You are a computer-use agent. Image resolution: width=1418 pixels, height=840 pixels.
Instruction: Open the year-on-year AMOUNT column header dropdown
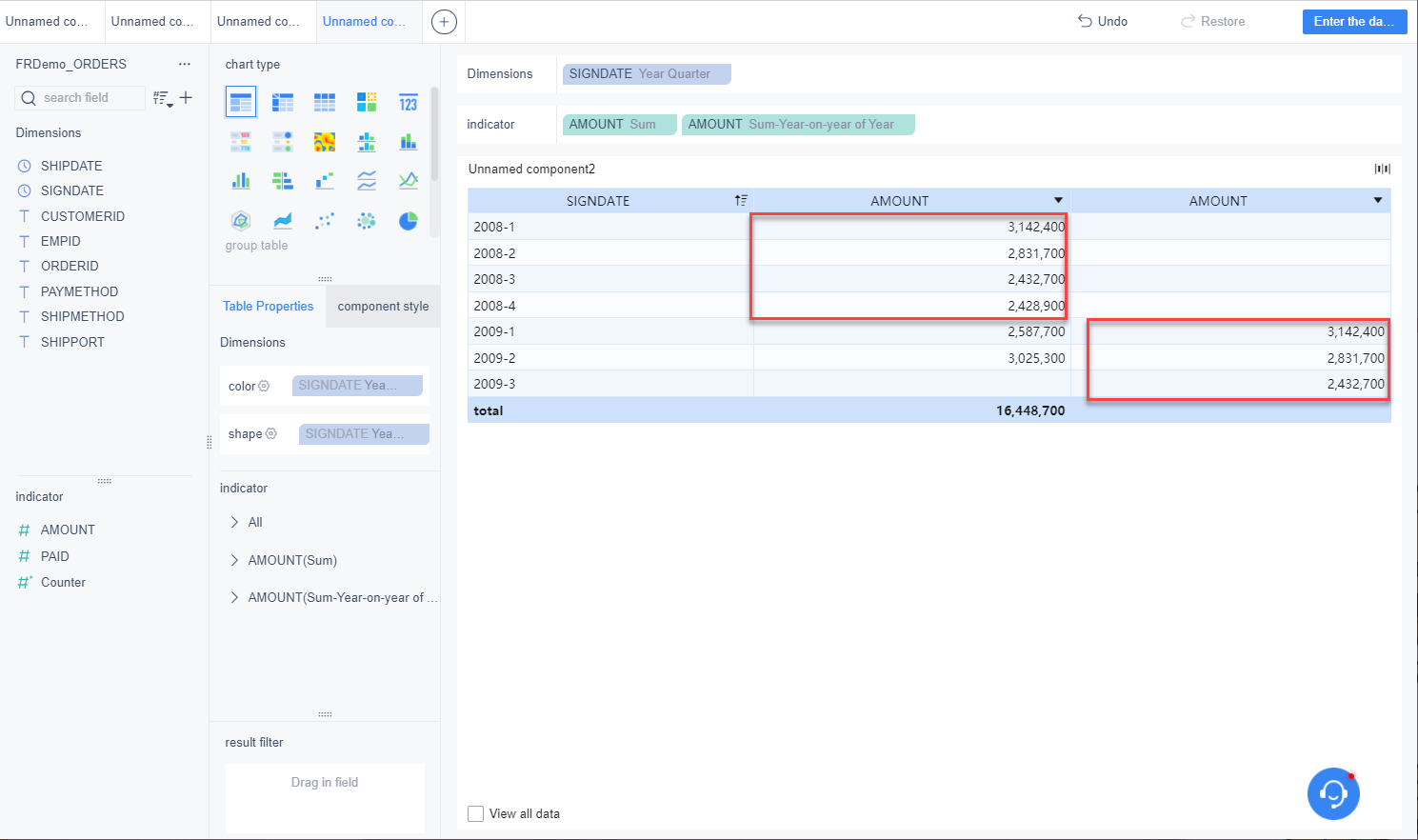(1377, 201)
